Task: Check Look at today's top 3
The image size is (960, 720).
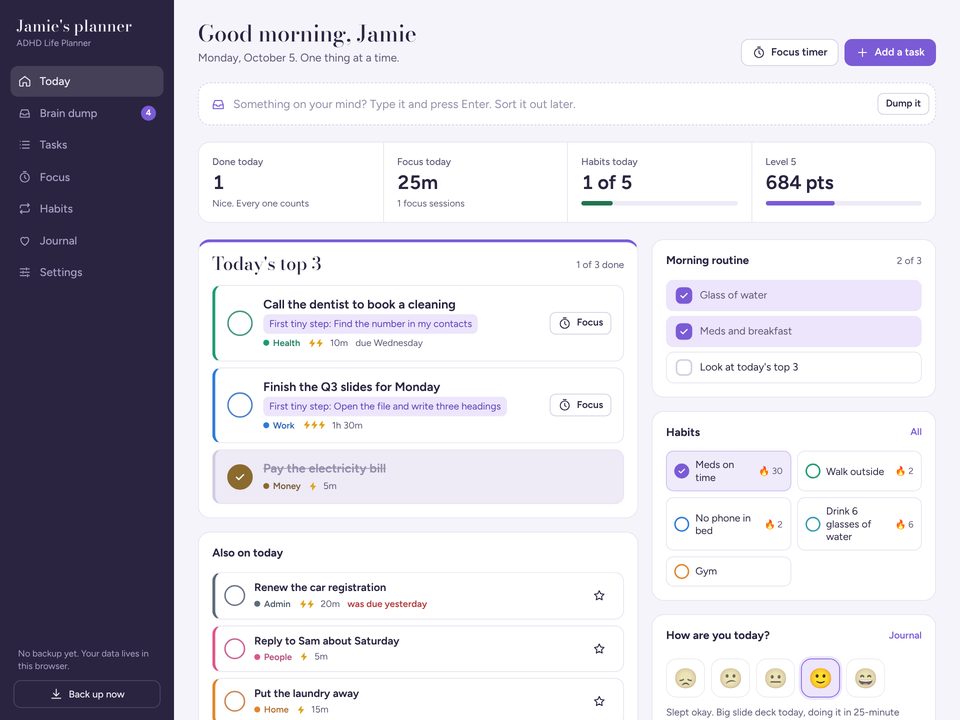Action: (x=684, y=367)
